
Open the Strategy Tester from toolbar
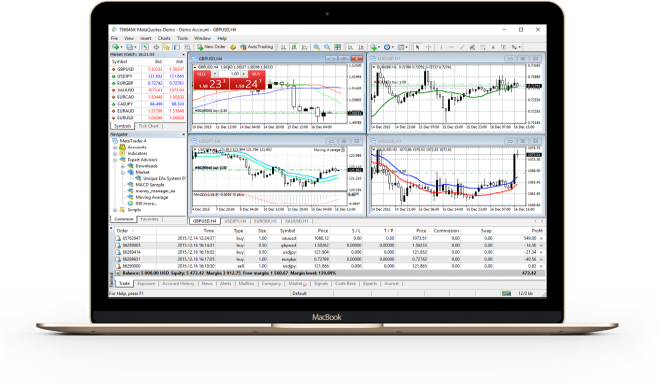tap(187, 47)
